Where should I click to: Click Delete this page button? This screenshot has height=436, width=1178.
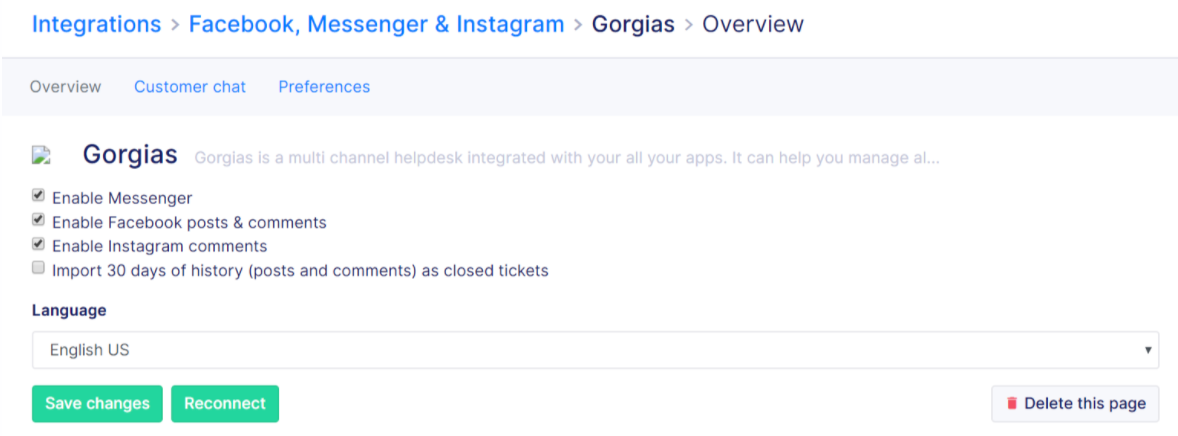pyautogui.click(x=1075, y=404)
